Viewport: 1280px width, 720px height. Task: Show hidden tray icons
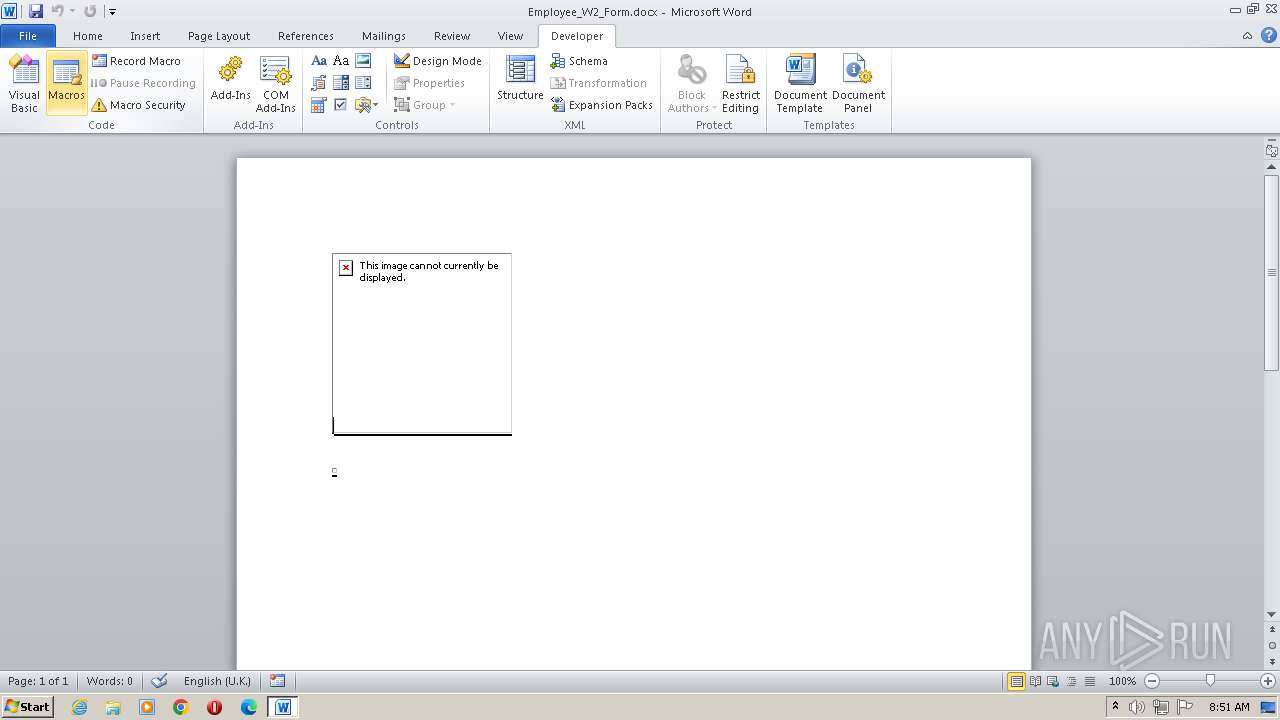point(1115,707)
